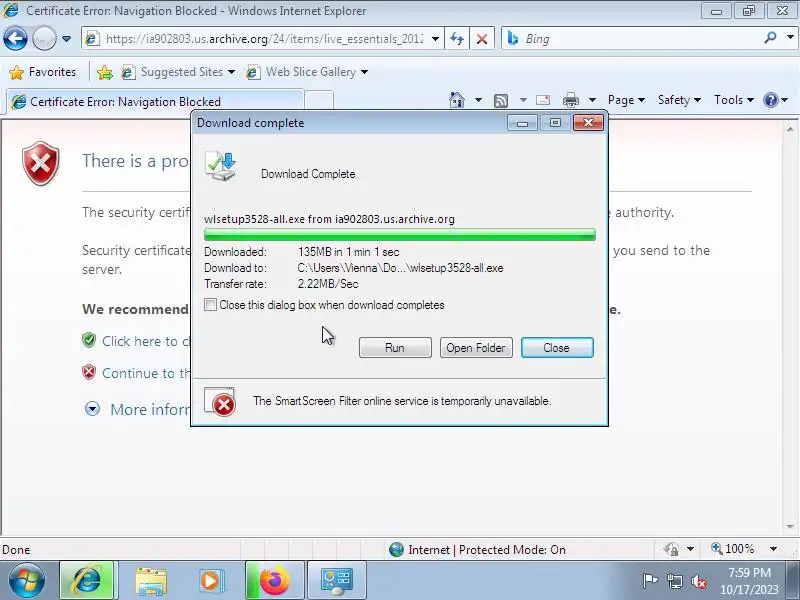This screenshot has height=600, width=800.
Task: Click the Stop loading red X icon
Action: coord(482,39)
